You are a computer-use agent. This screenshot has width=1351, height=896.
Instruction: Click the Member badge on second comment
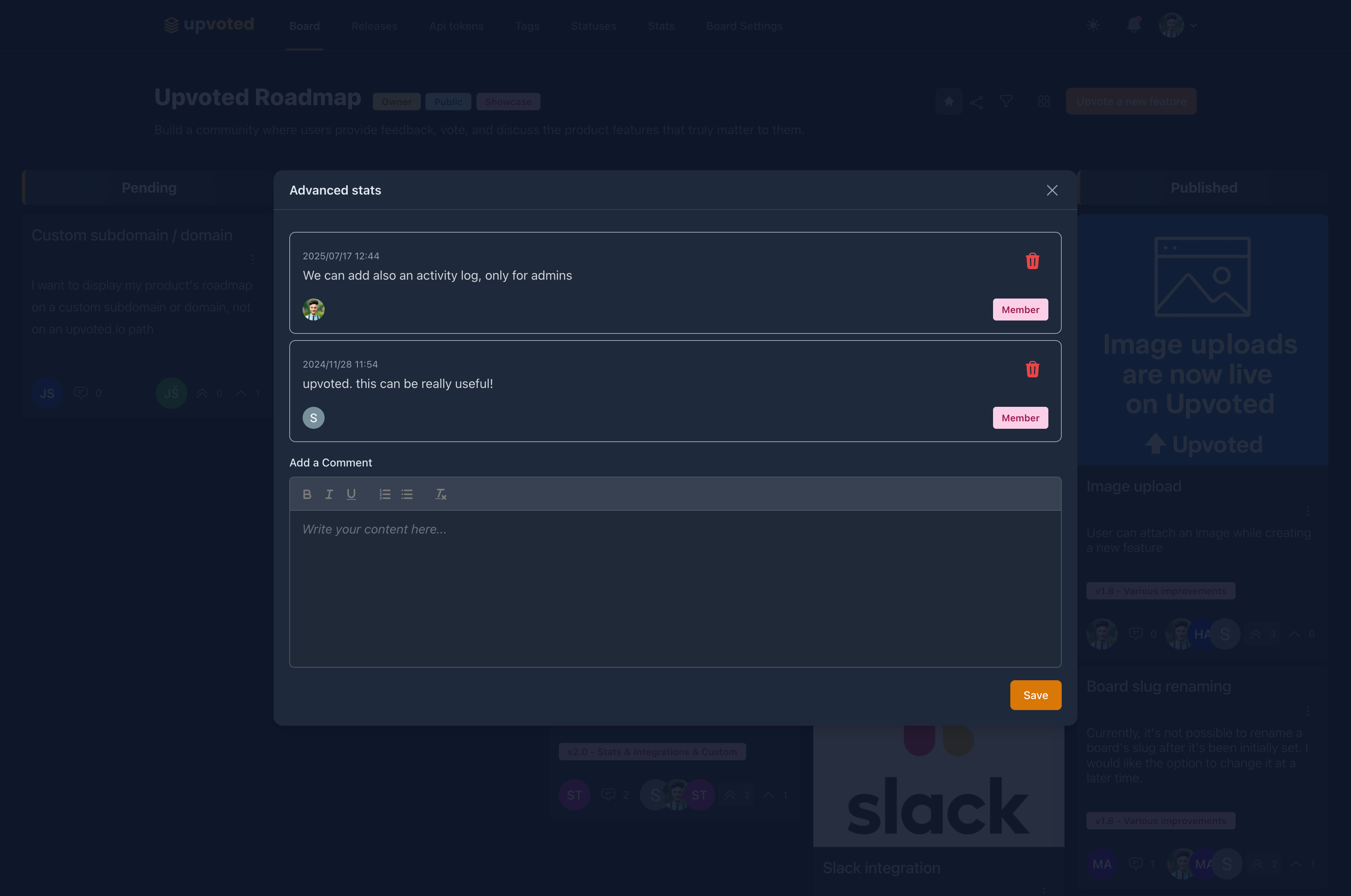coord(1020,418)
